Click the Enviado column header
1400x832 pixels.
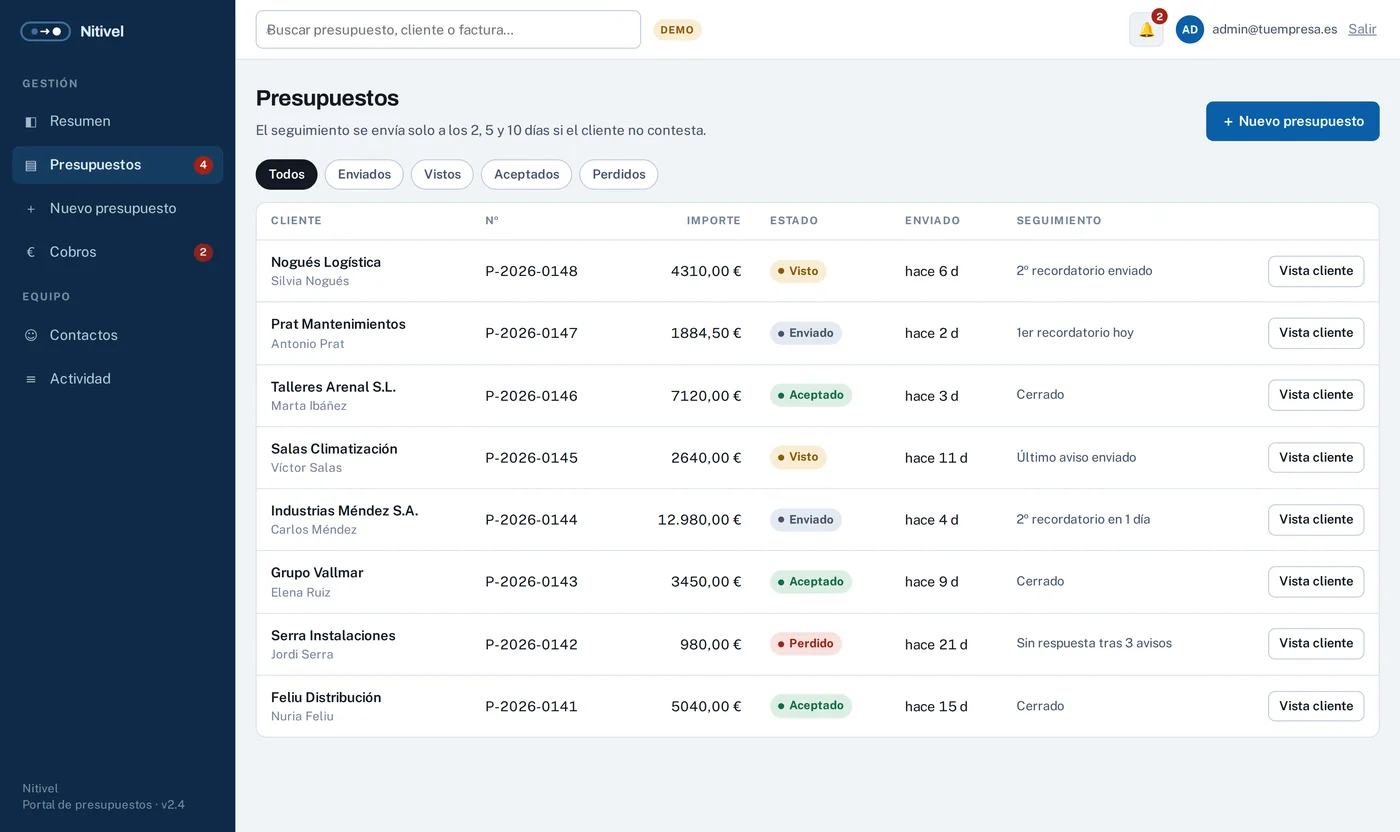(x=932, y=221)
